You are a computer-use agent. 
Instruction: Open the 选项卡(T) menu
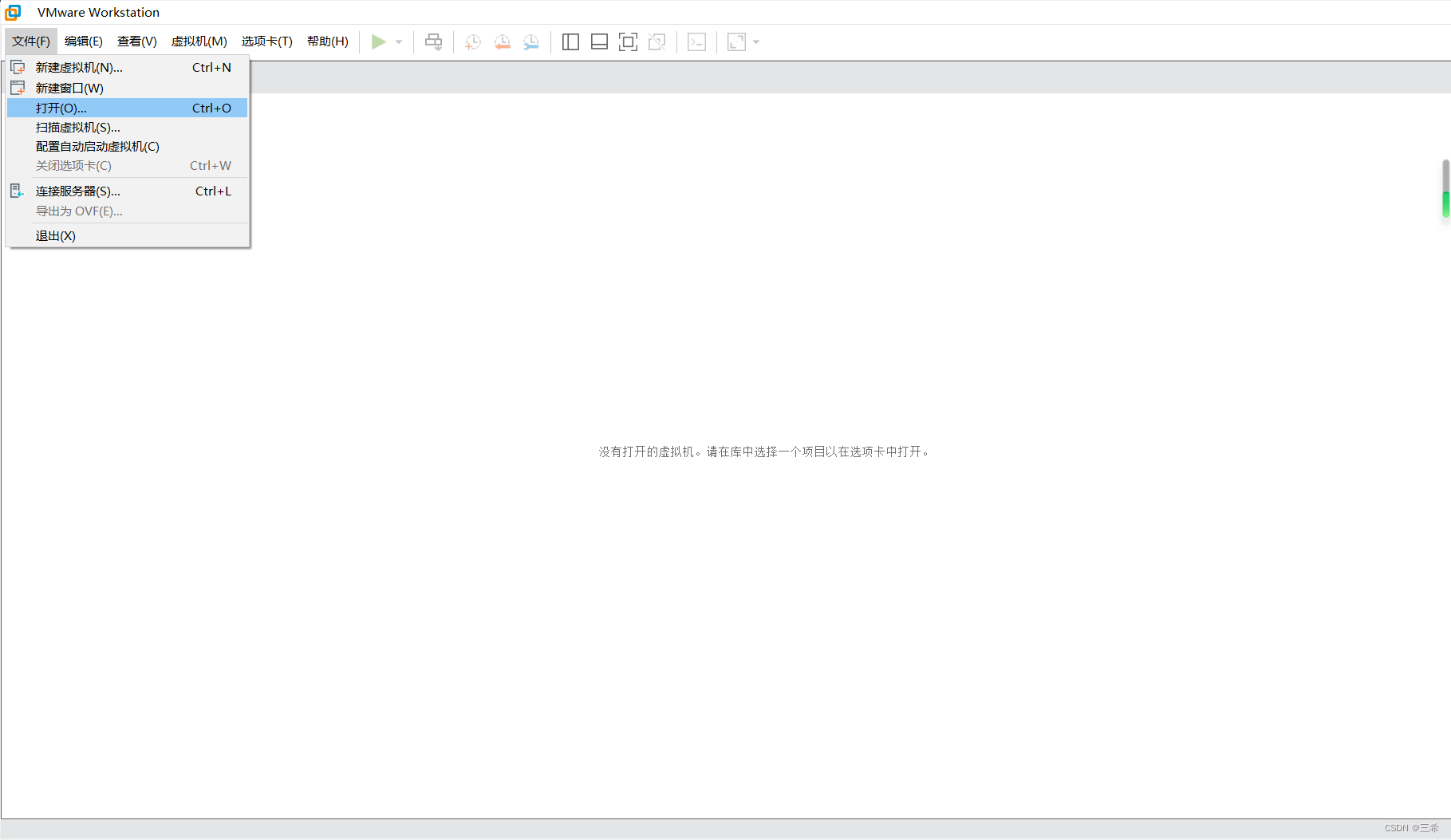(267, 41)
